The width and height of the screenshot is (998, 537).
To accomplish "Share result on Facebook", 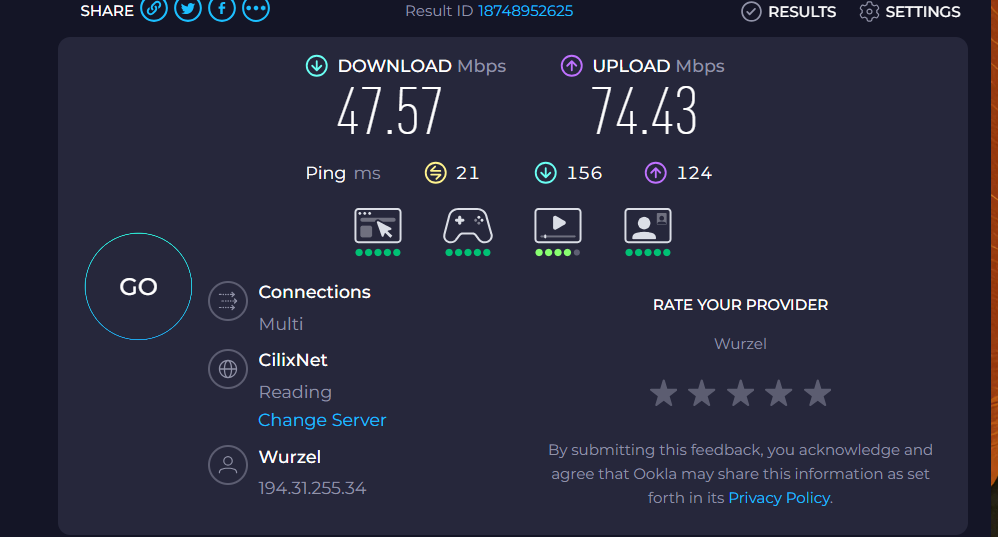I will [221, 10].
